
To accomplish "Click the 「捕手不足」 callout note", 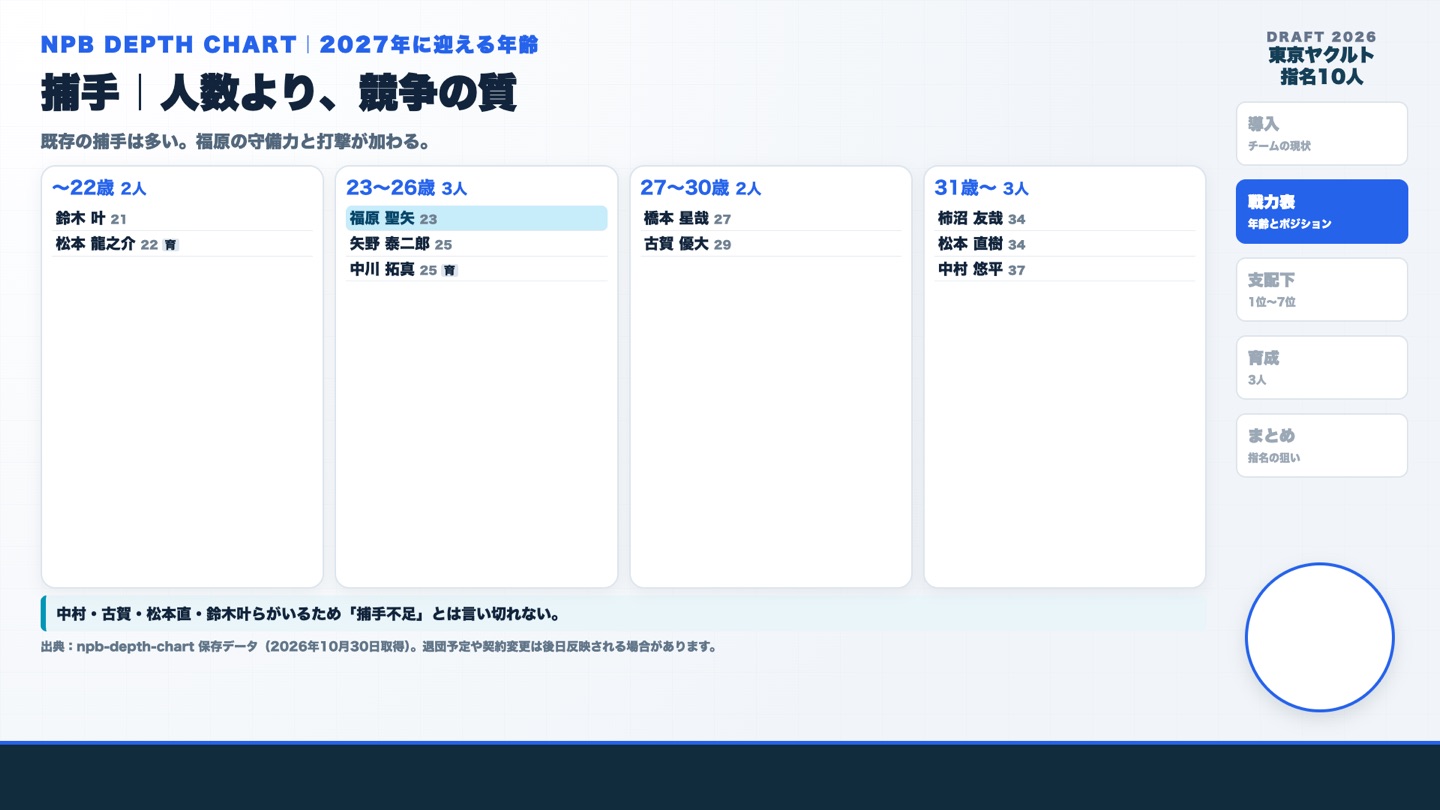I will [x=623, y=614].
